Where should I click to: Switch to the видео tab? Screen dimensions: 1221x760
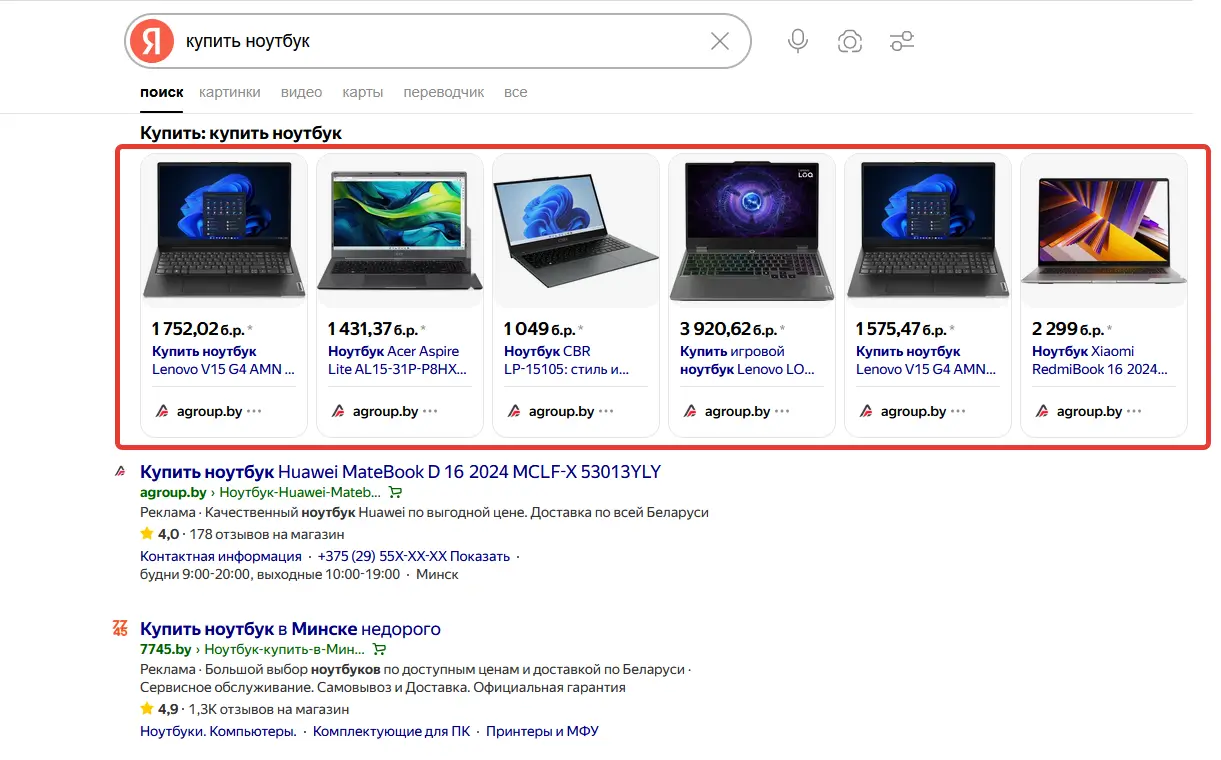pos(301,92)
